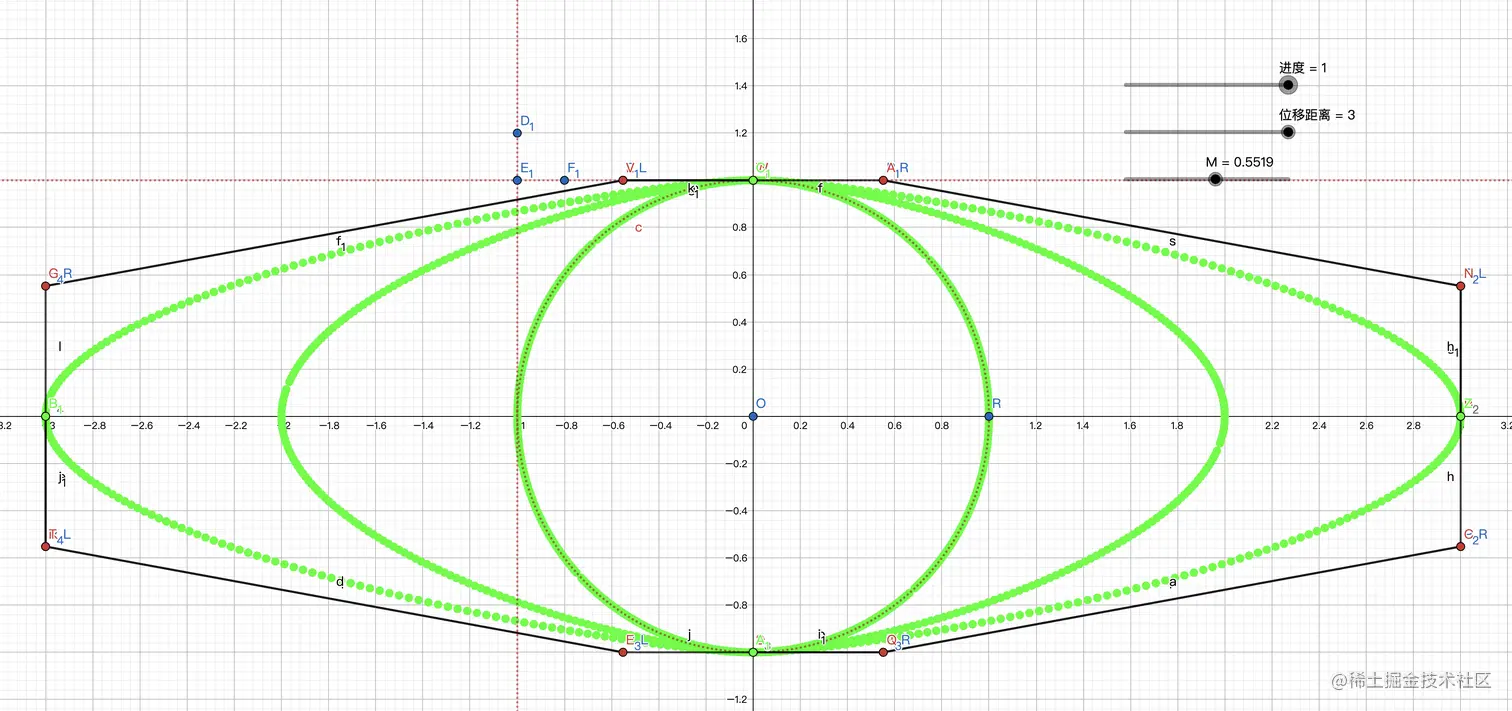Click the segment label l on left side
Screen dimensions: 1512x711
point(60,348)
